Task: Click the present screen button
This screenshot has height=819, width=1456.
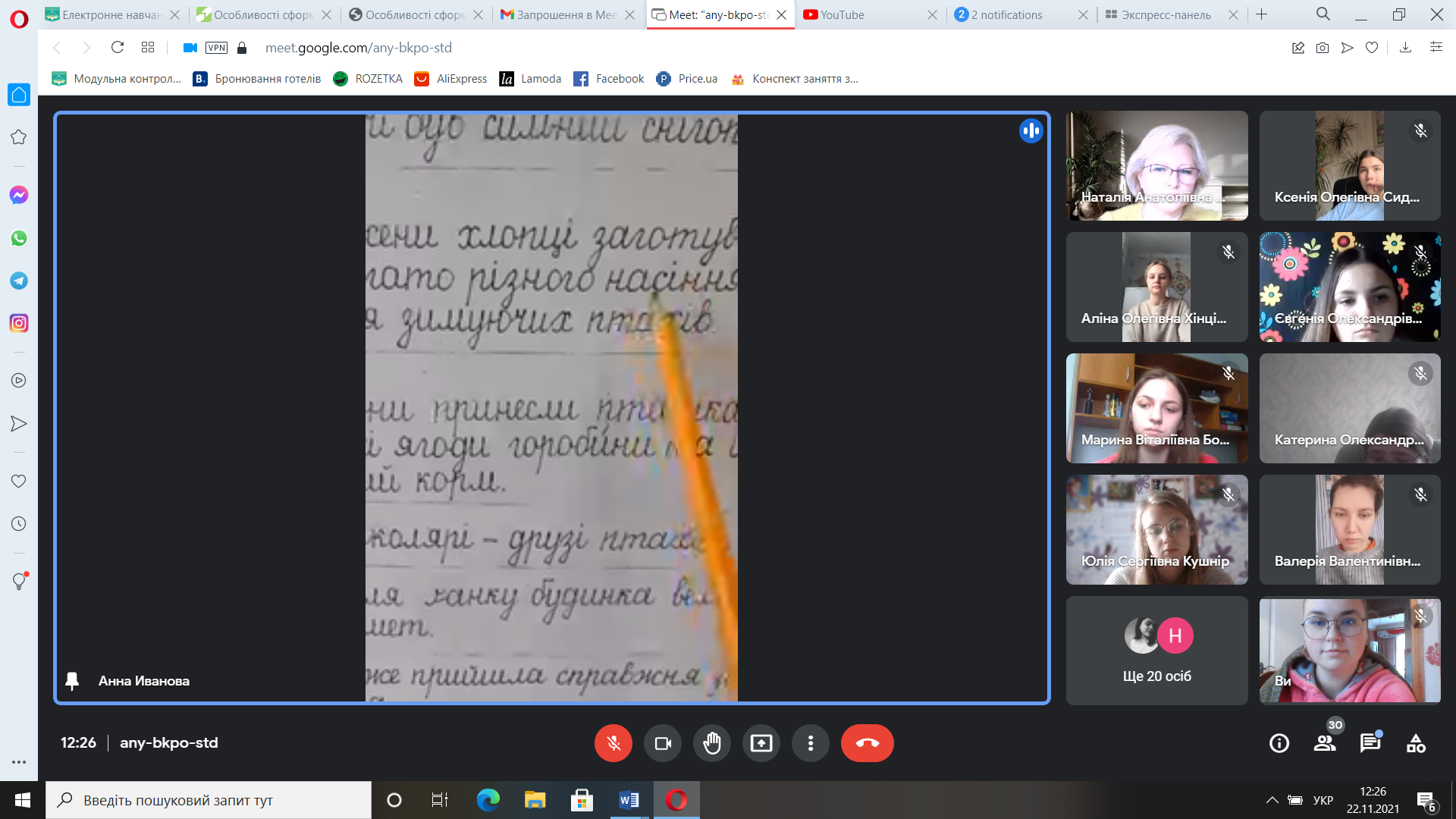Action: [x=761, y=743]
